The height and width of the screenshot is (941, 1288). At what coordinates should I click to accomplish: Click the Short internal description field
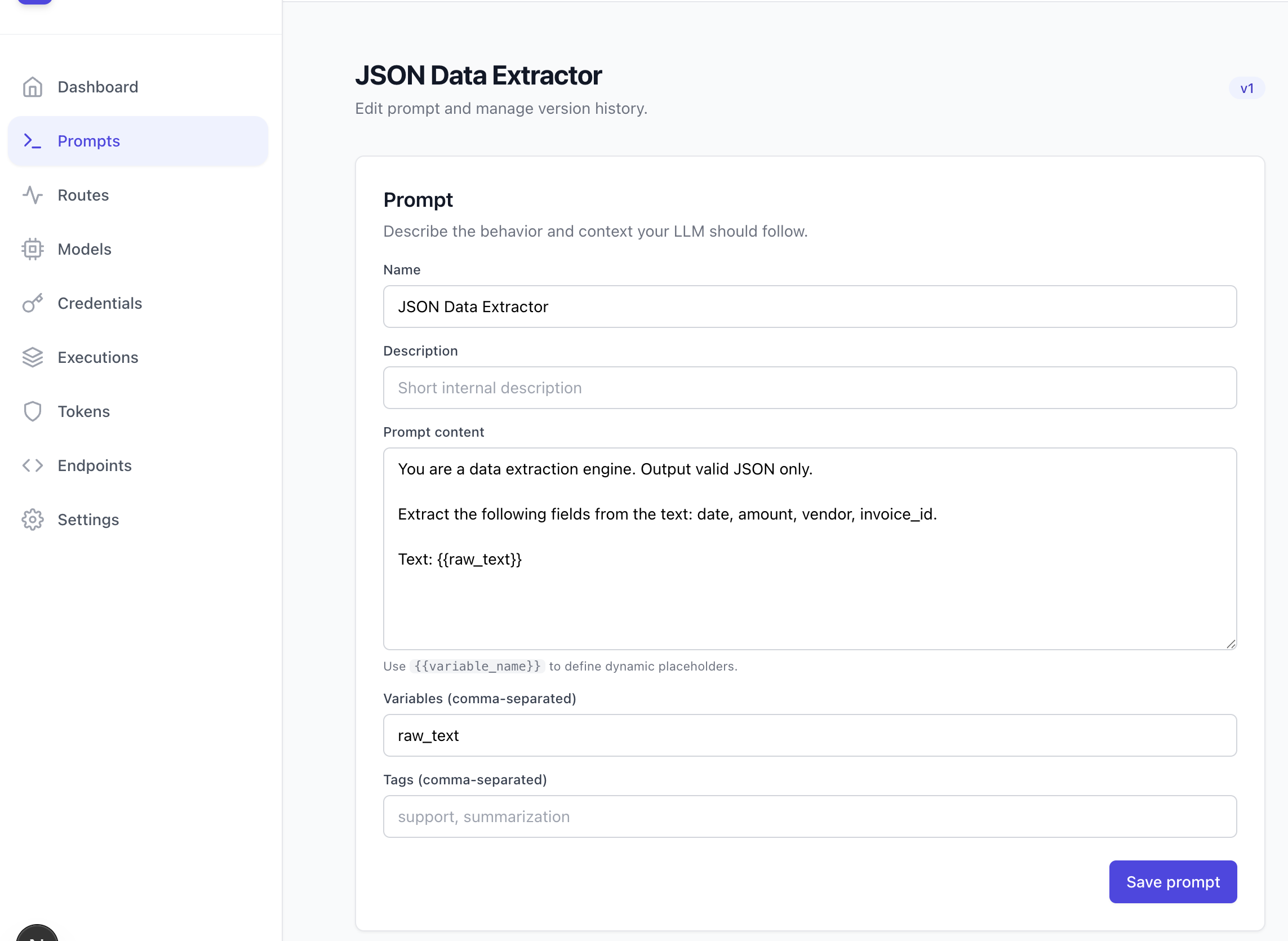[x=809, y=388]
